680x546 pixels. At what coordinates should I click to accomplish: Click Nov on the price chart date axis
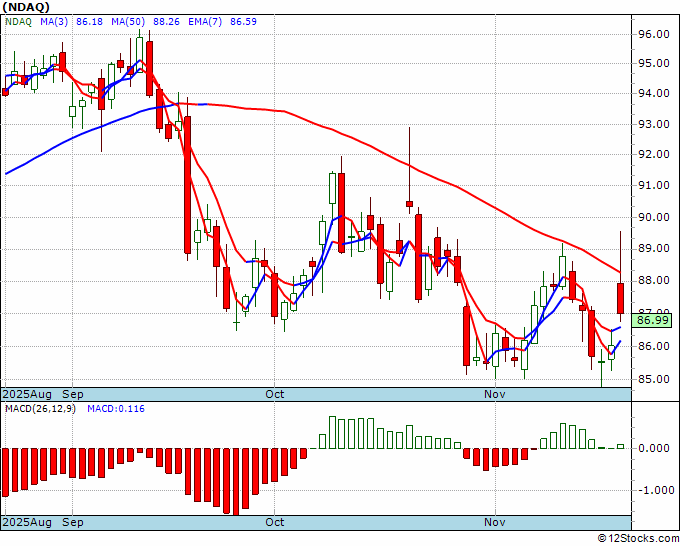click(x=495, y=395)
